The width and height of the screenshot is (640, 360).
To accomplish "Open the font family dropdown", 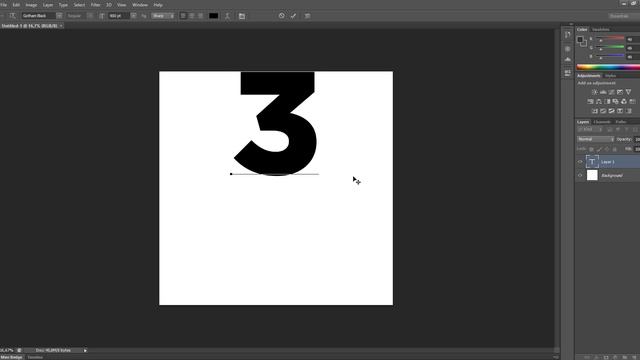I will pos(59,16).
